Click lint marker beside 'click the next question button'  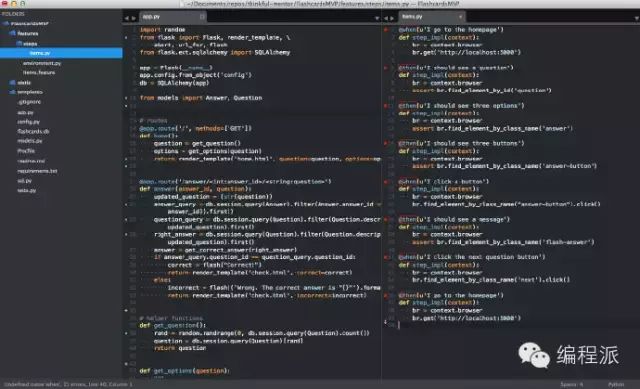point(386,257)
